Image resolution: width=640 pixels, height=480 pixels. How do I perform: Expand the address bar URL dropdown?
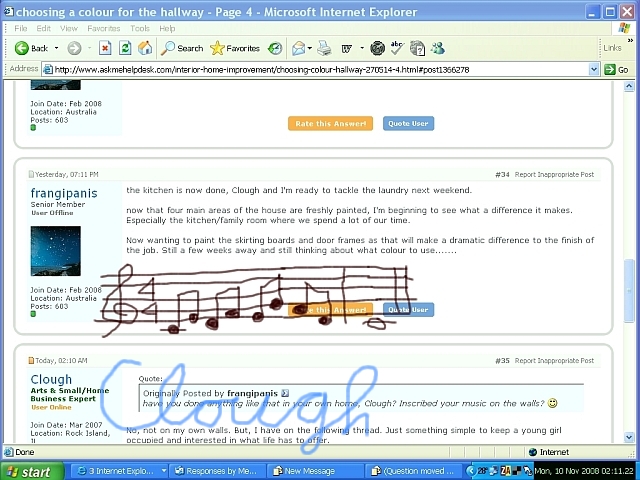(x=594, y=69)
